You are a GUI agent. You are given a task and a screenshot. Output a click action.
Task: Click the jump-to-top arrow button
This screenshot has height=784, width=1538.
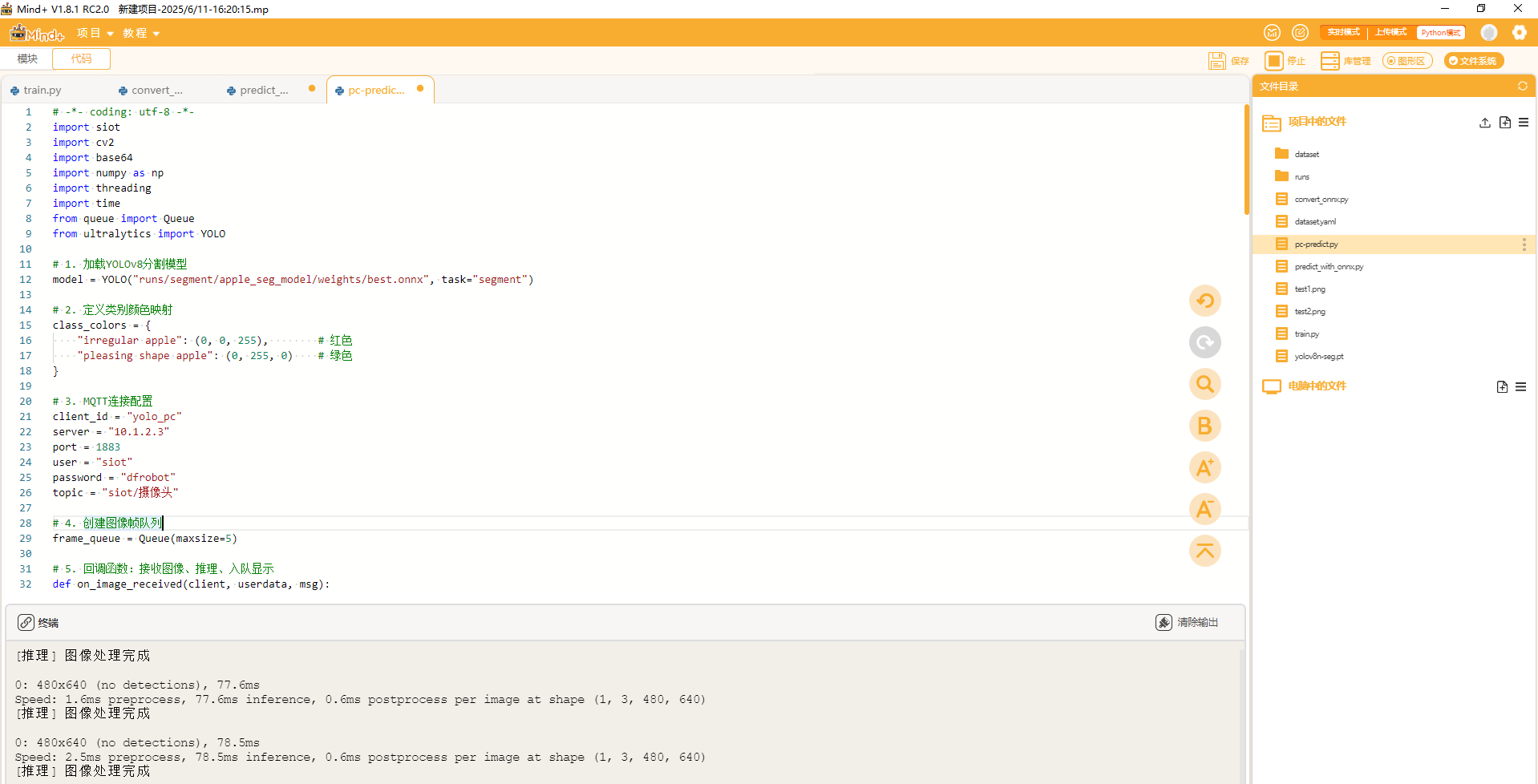click(1204, 551)
